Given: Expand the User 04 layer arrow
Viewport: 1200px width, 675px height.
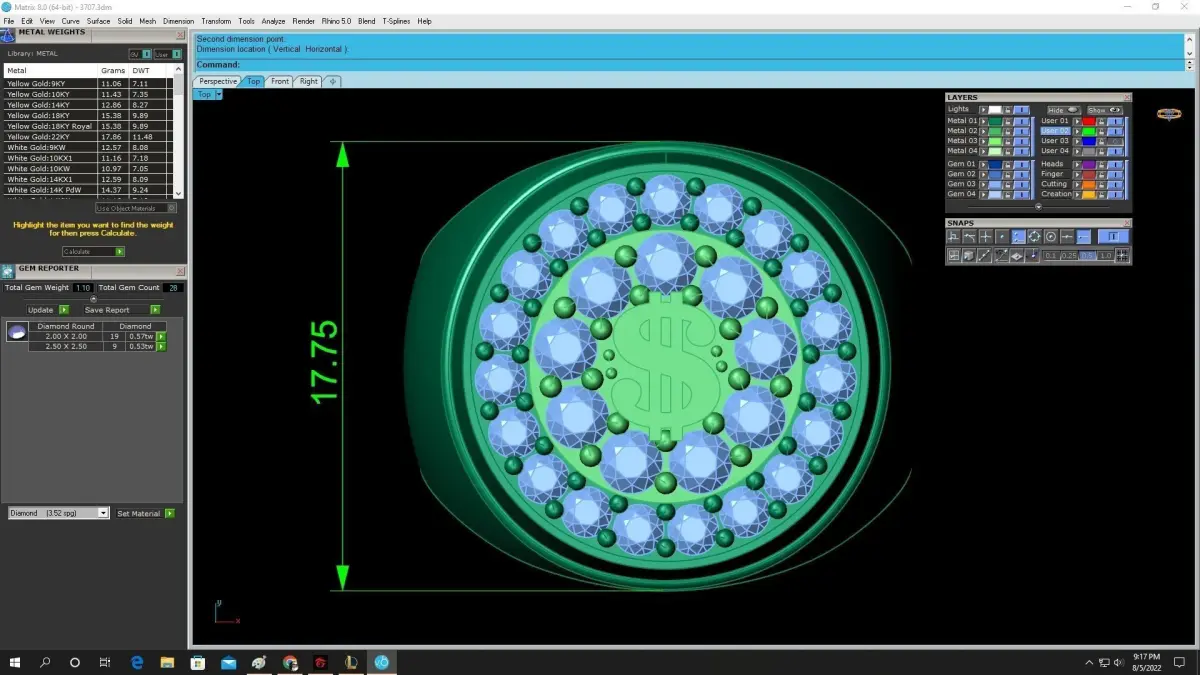Looking at the screenshot, I should click(1077, 151).
